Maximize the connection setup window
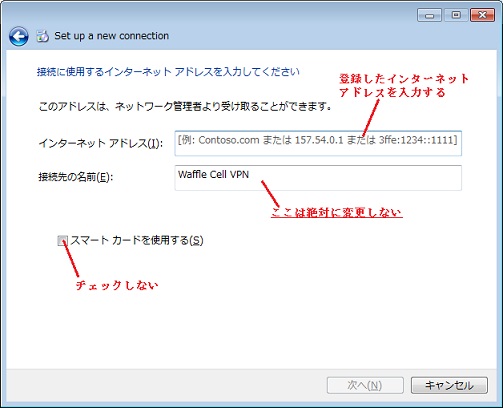 click(456, 15)
